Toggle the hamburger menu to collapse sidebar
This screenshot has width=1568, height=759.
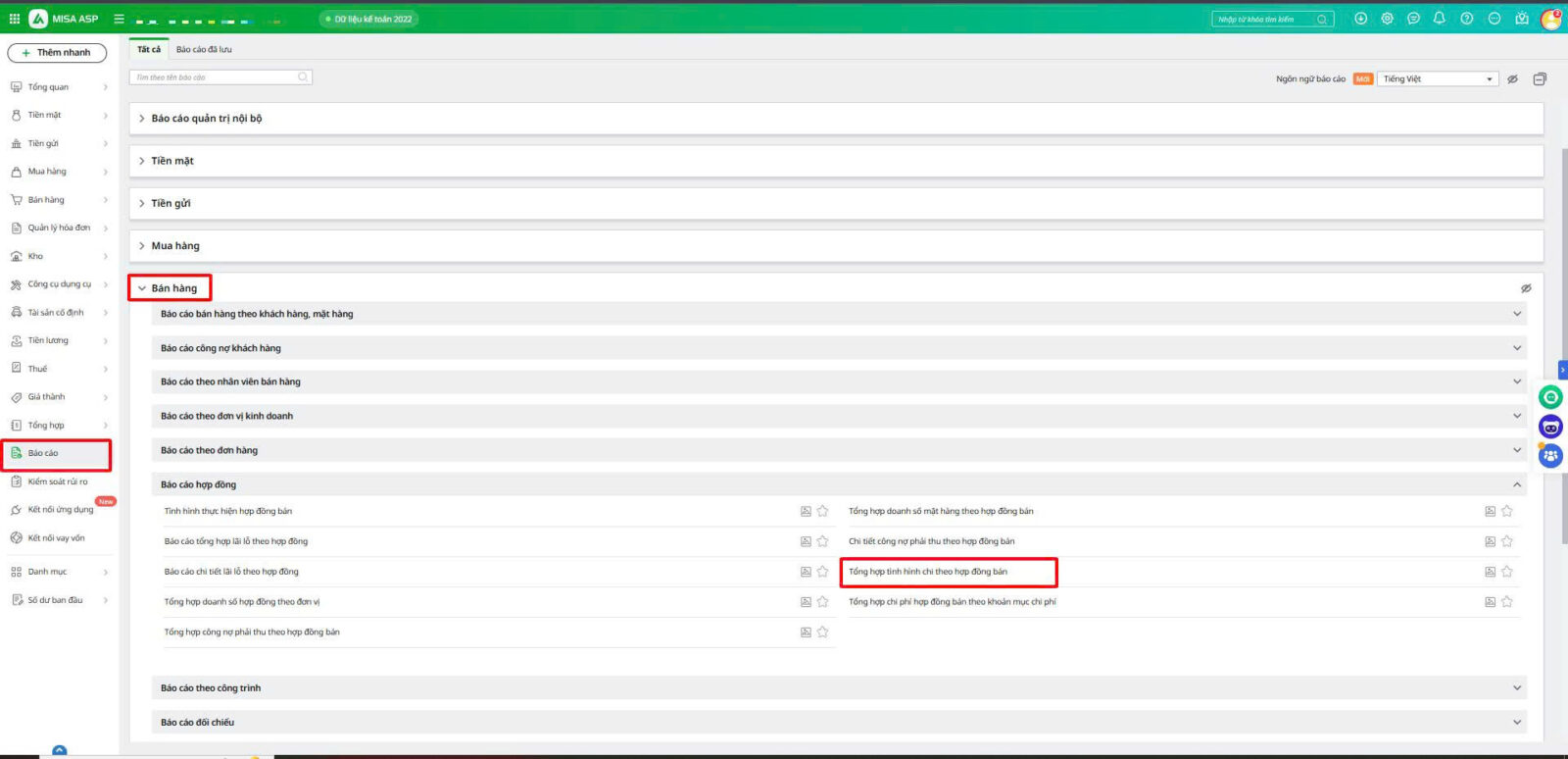point(119,19)
